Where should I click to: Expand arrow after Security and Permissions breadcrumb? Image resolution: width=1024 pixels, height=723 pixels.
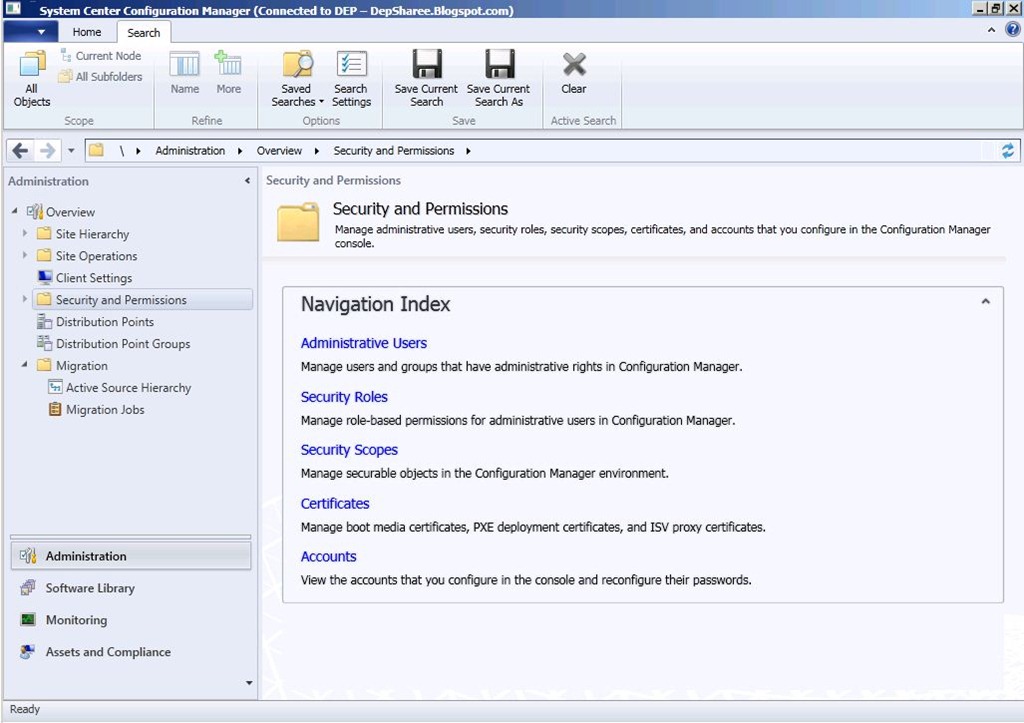(468, 151)
